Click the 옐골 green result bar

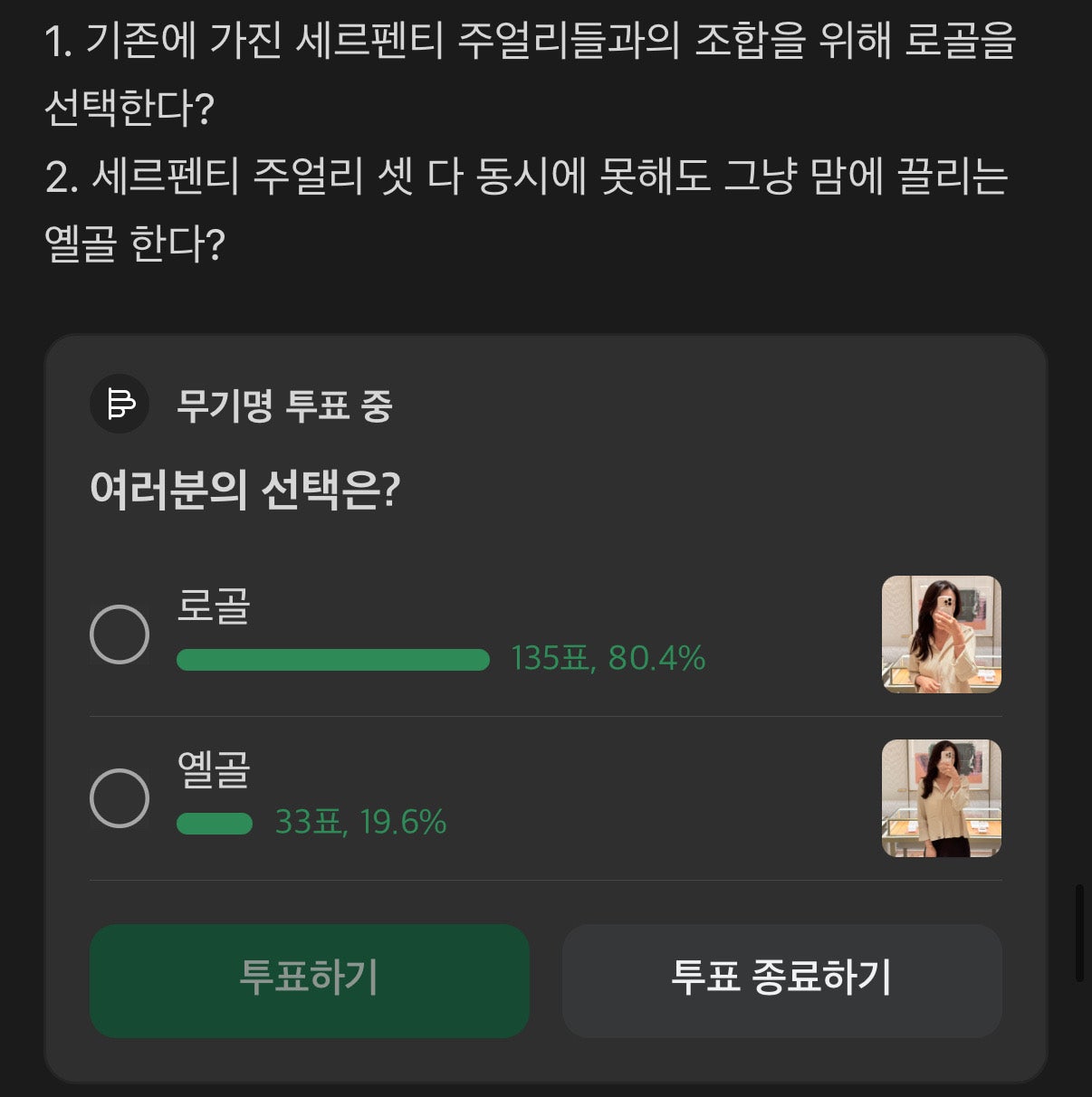point(215,824)
